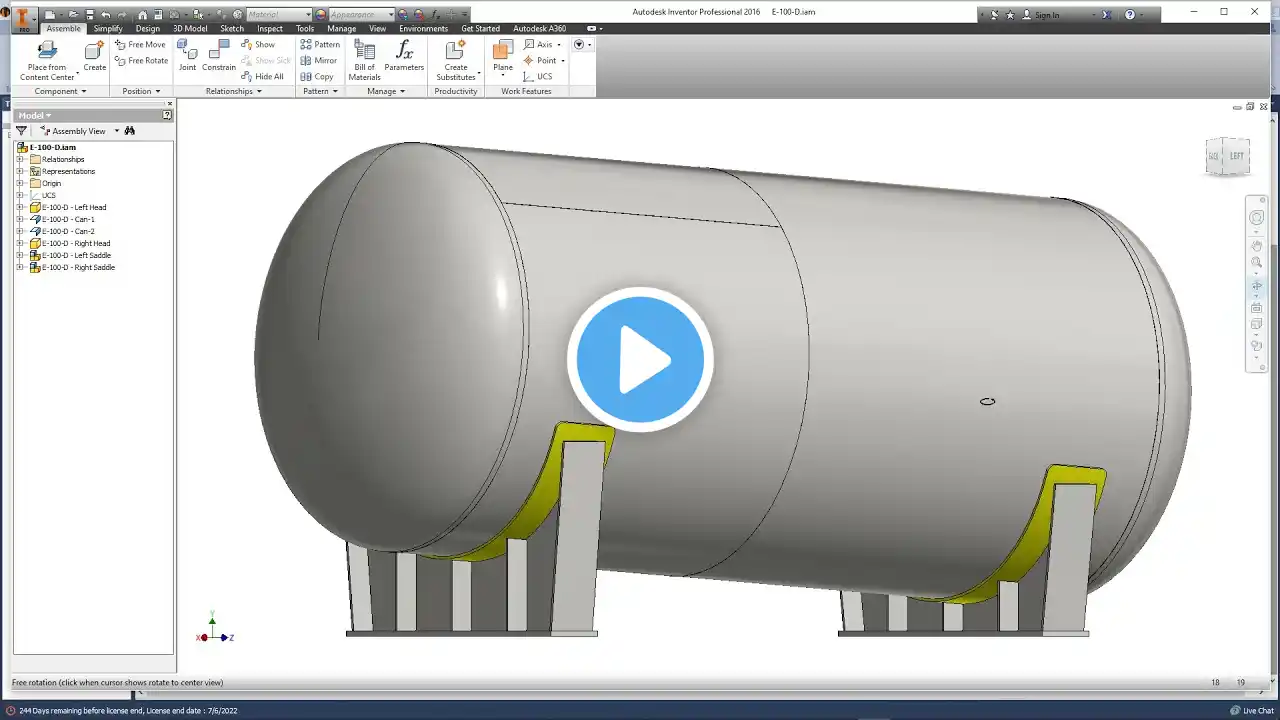
Task: Click the Sign In button
Action: [1047, 15]
